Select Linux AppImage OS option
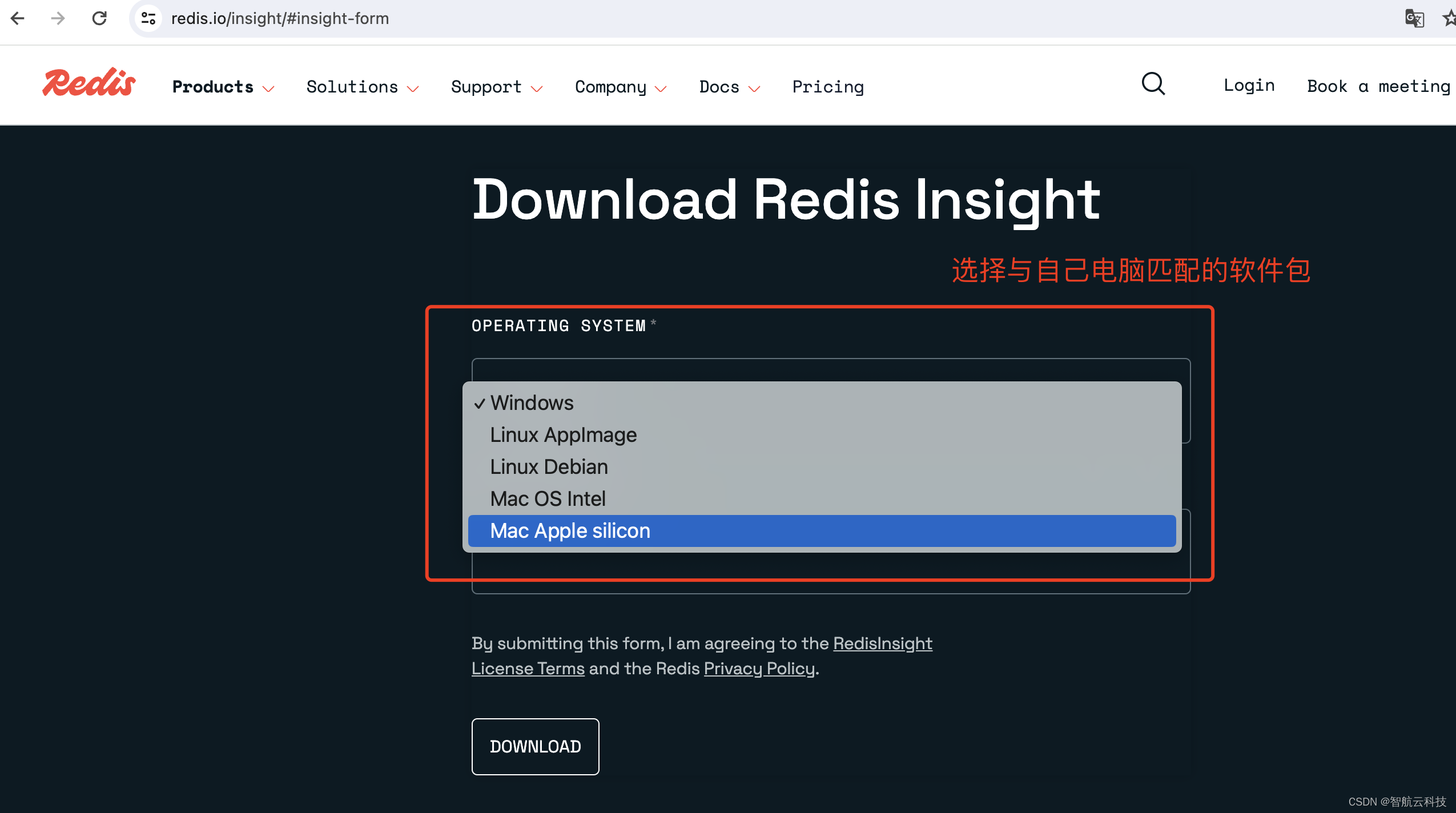Screen dimensions: 1456x813 pyautogui.click(x=562, y=434)
